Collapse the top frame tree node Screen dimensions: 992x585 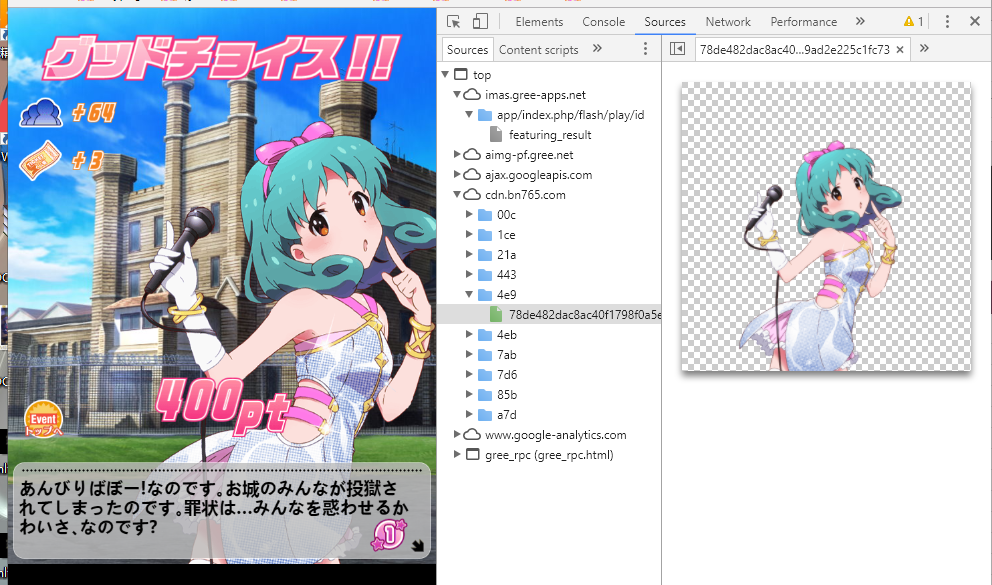pyautogui.click(x=445, y=74)
